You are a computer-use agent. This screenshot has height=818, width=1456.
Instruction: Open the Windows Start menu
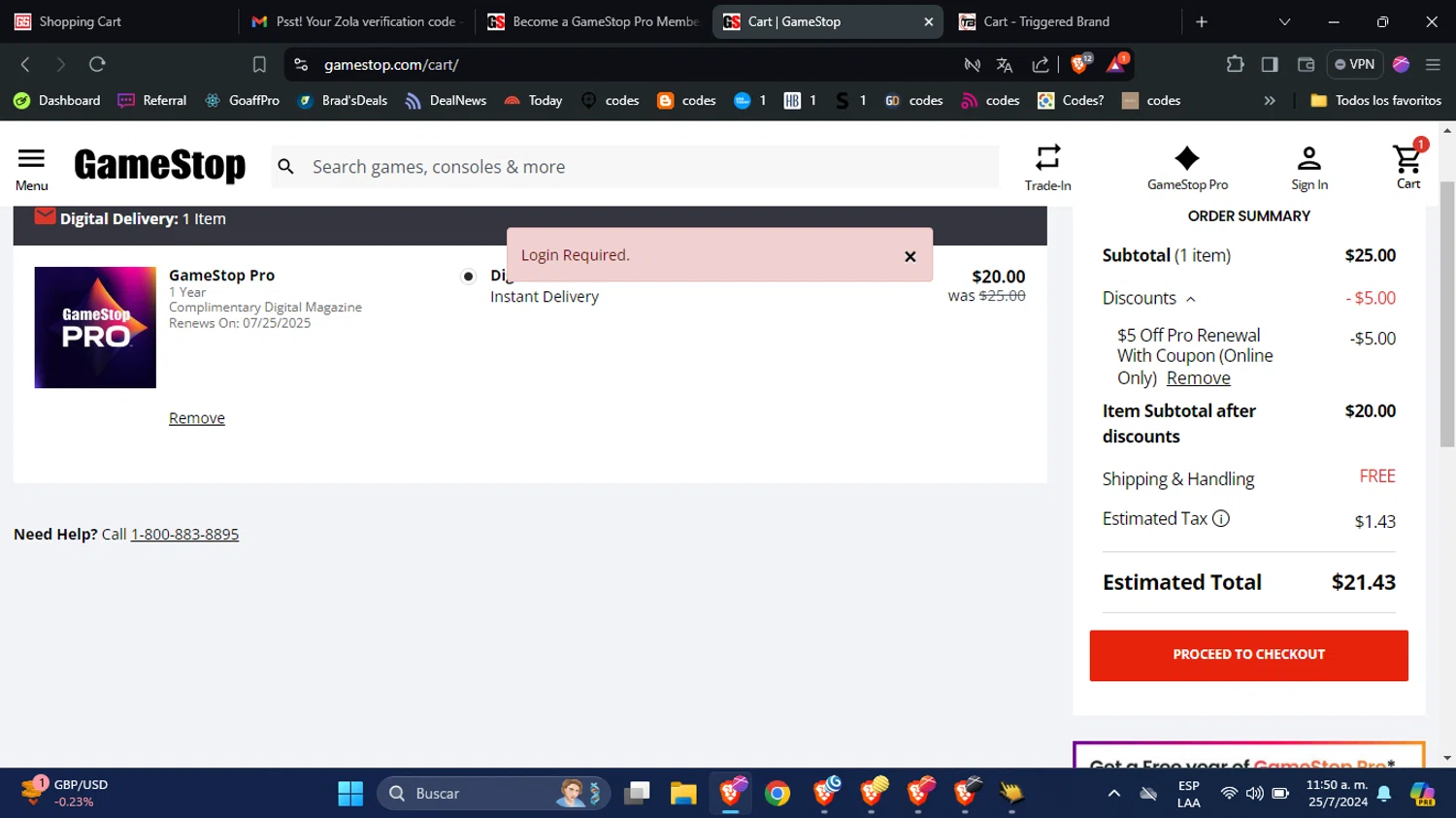(x=350, y=794)
